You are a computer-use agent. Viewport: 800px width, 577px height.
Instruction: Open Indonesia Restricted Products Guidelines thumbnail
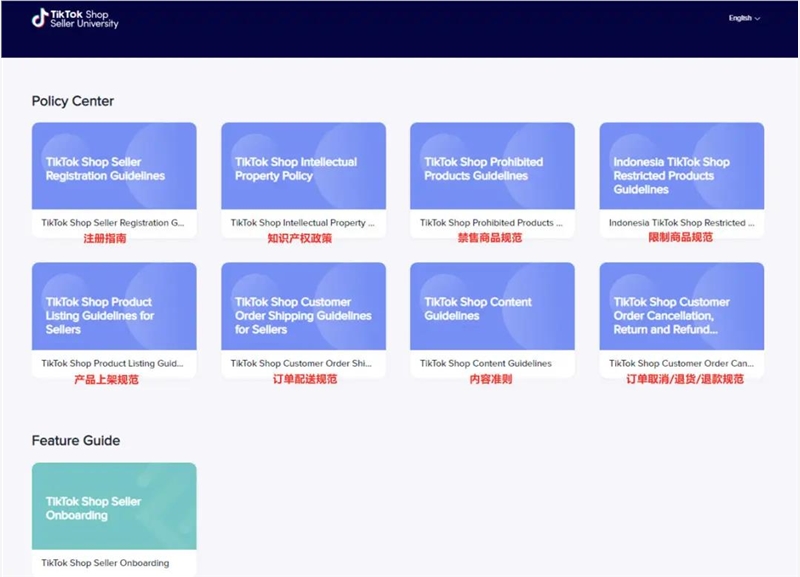681,166
